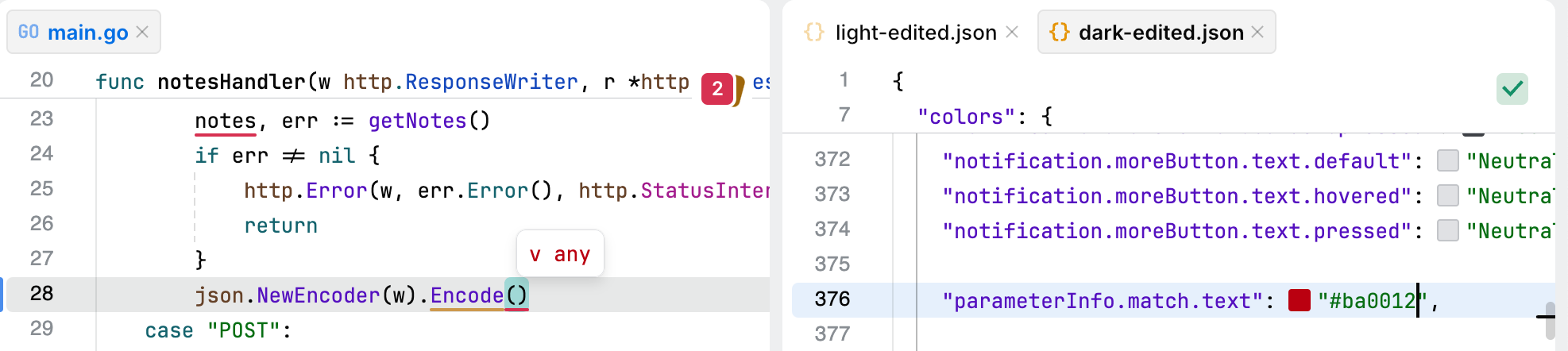1568x351 pixels.
Task: Open the red #ba0012 color swatch
Action: pos(1300,300)
